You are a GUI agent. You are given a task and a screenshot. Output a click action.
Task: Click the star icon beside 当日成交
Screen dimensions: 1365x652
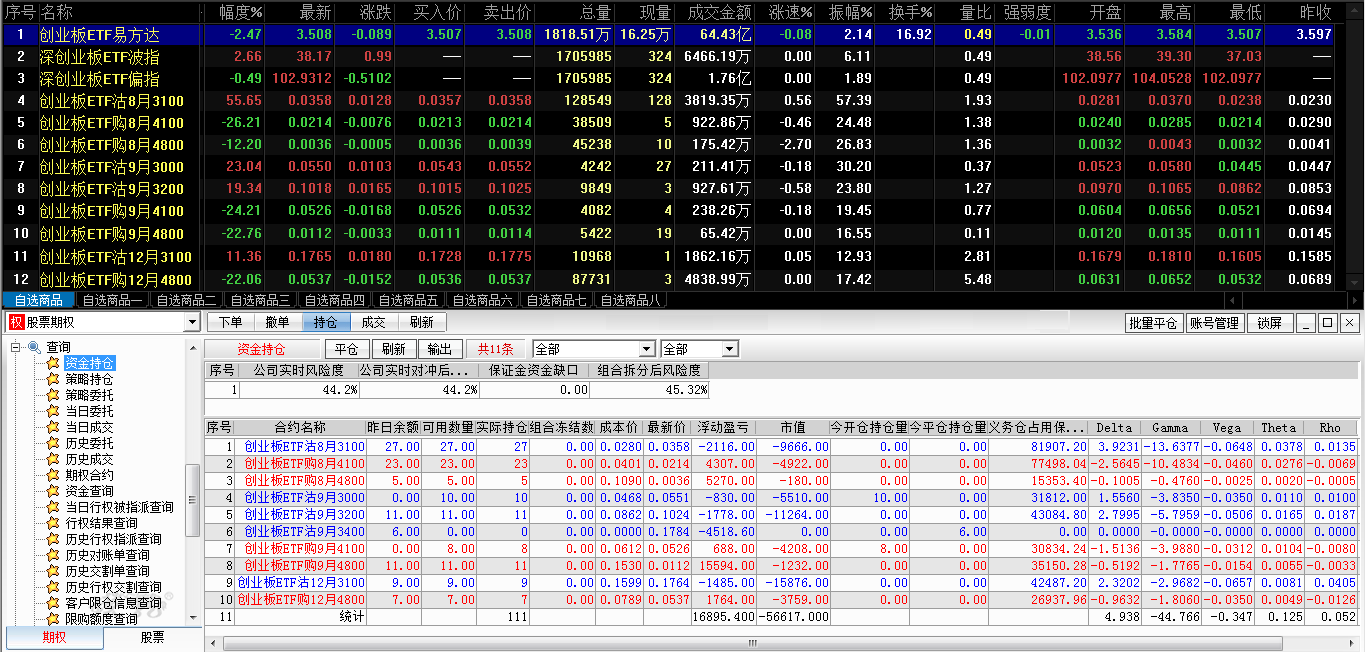tap(53, 427)
